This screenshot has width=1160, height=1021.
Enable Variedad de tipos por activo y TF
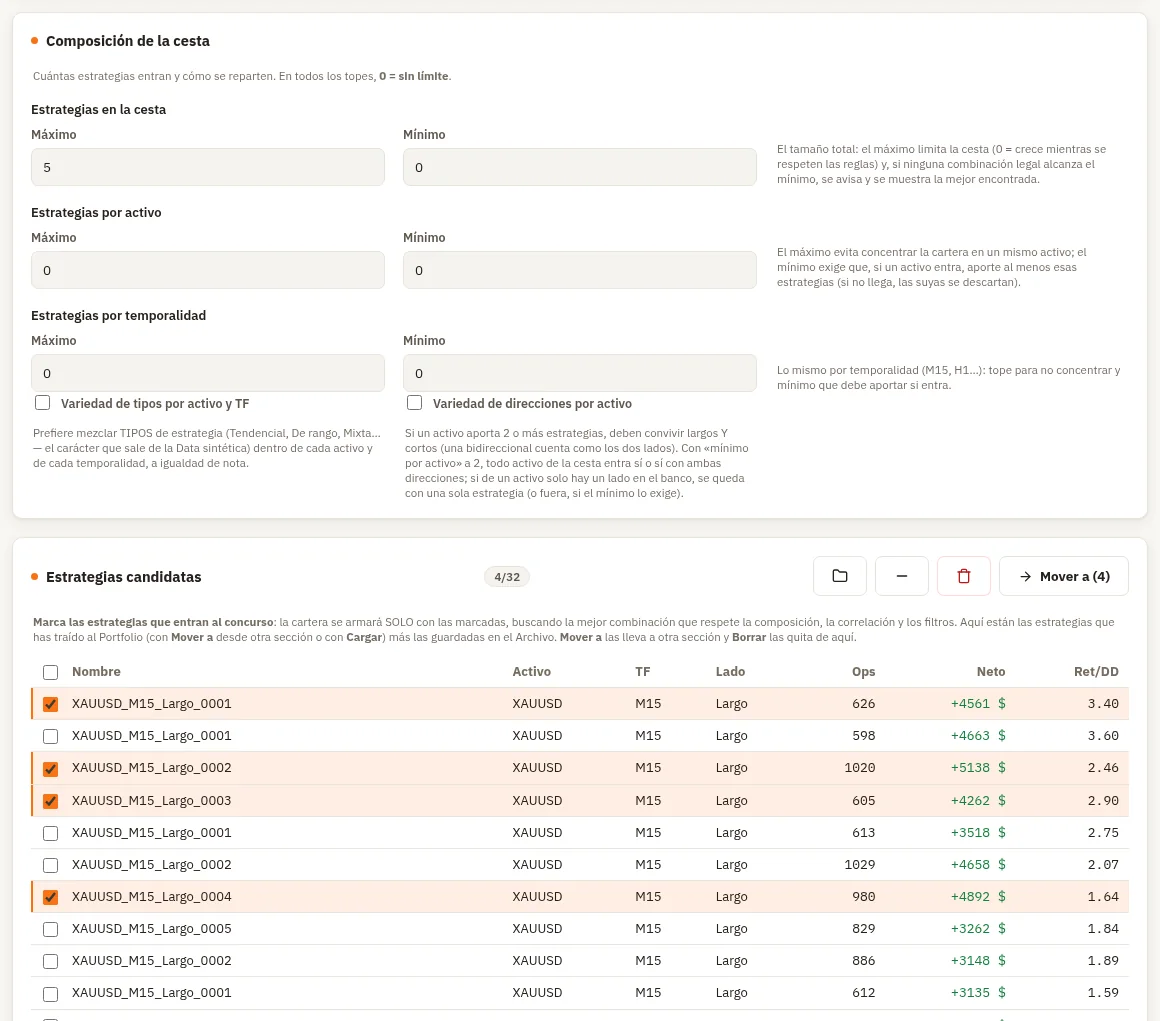43,402
